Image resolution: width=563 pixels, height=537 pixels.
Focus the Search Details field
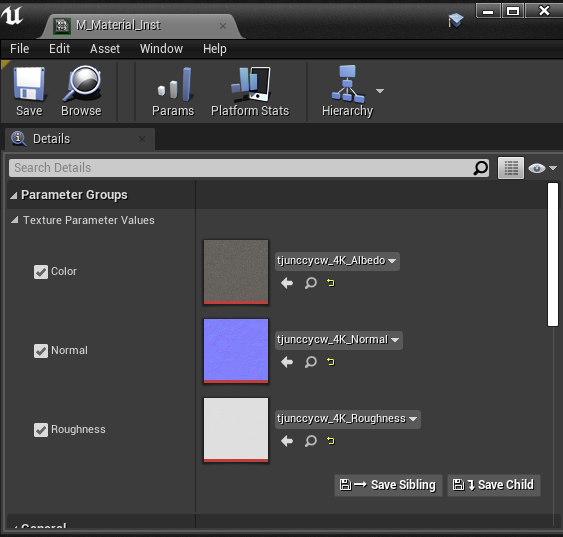click(249, 168)
